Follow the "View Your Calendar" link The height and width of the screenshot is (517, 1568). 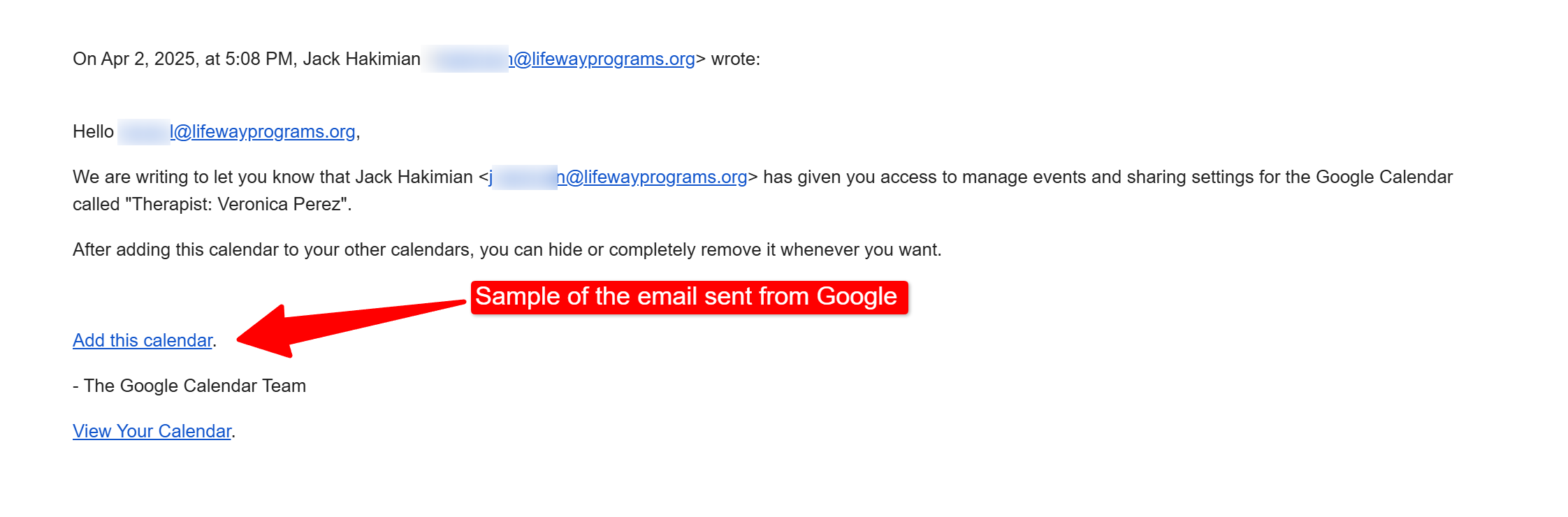click(x=152, y=431)
